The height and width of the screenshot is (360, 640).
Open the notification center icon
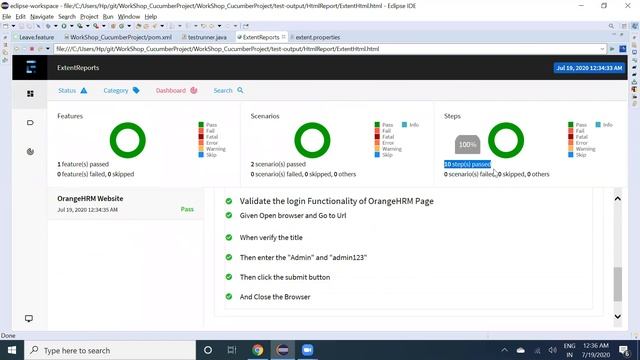624,350
